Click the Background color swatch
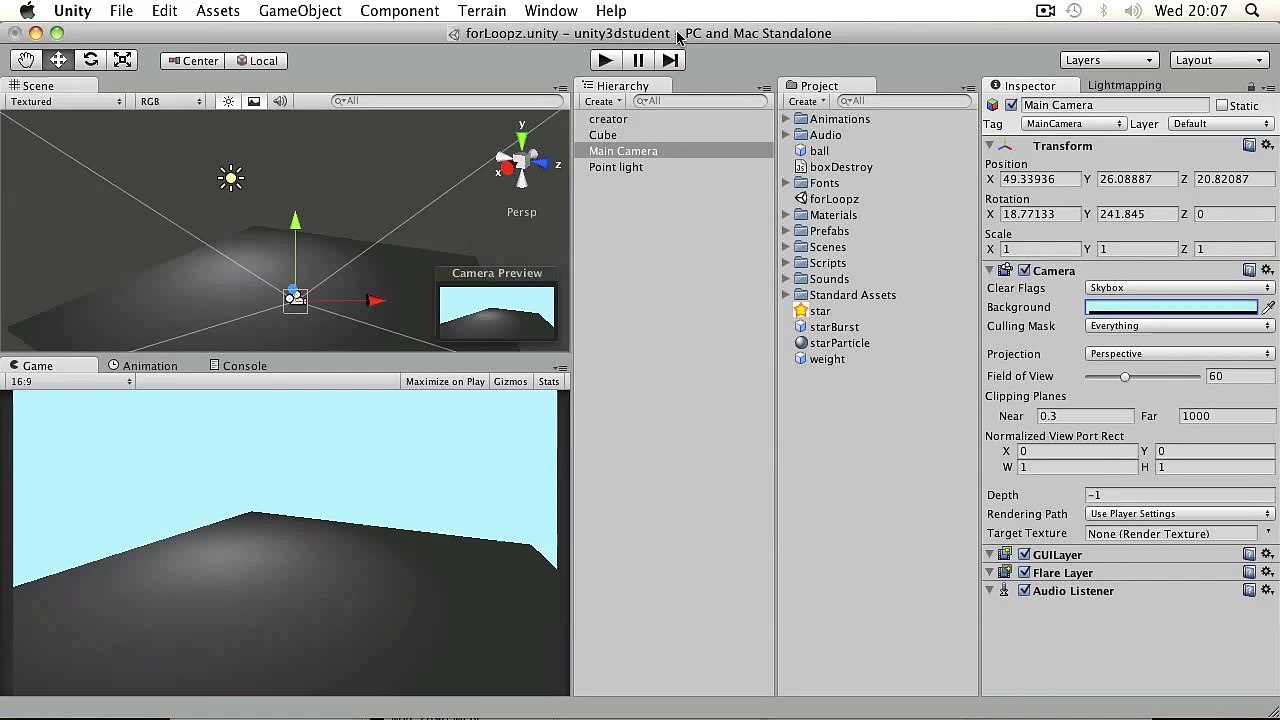This screenshot has width=1280, height=720. coord(1171,308)
